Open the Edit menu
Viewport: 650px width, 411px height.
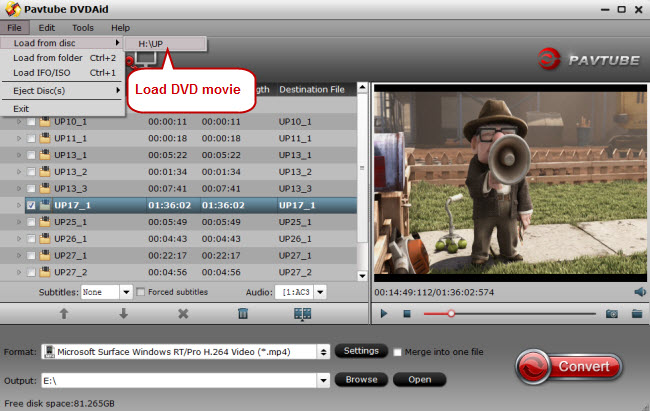[x=47, y=28]
